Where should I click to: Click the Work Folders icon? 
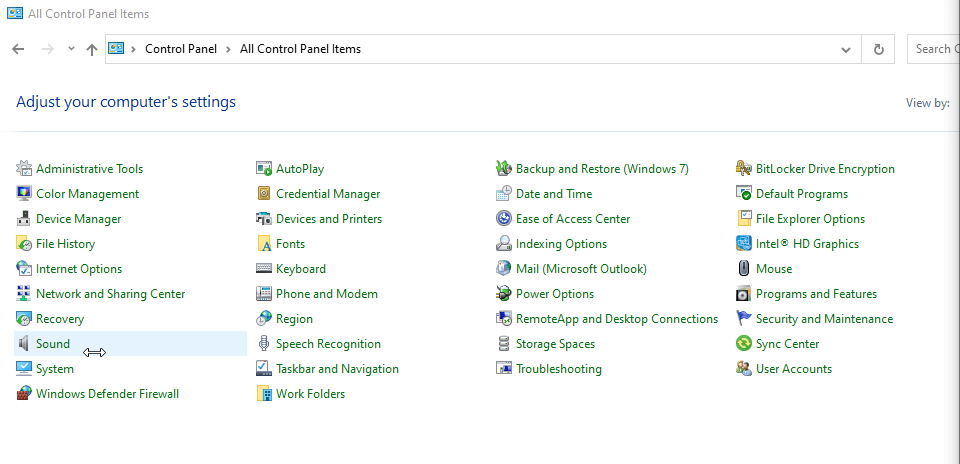pos(264,394)
